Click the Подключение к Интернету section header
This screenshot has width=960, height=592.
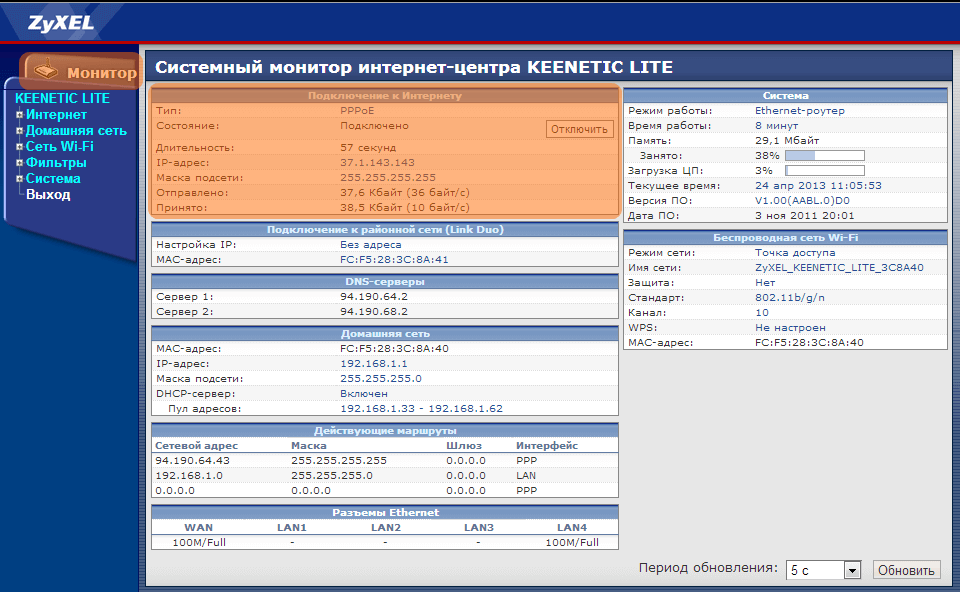pos(384,96)
